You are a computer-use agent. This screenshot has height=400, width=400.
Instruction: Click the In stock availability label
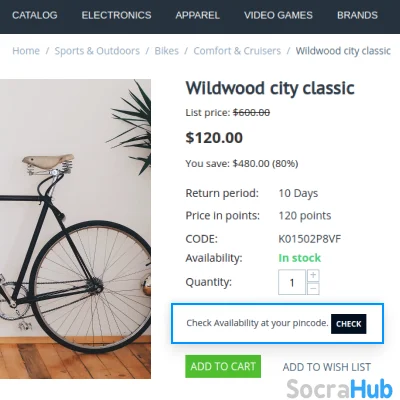[299, 258]
